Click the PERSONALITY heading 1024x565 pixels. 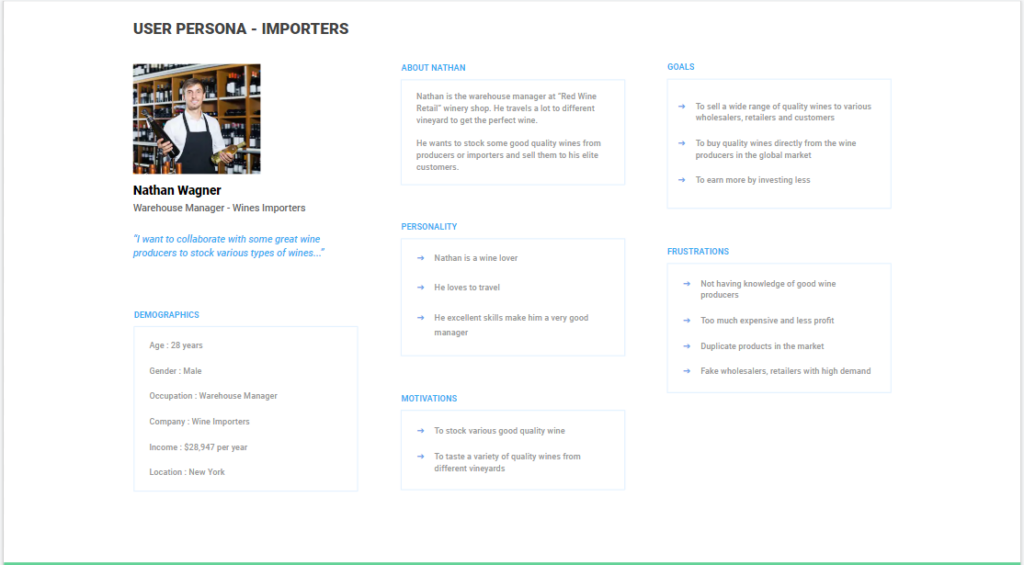(x=429, y=227)
